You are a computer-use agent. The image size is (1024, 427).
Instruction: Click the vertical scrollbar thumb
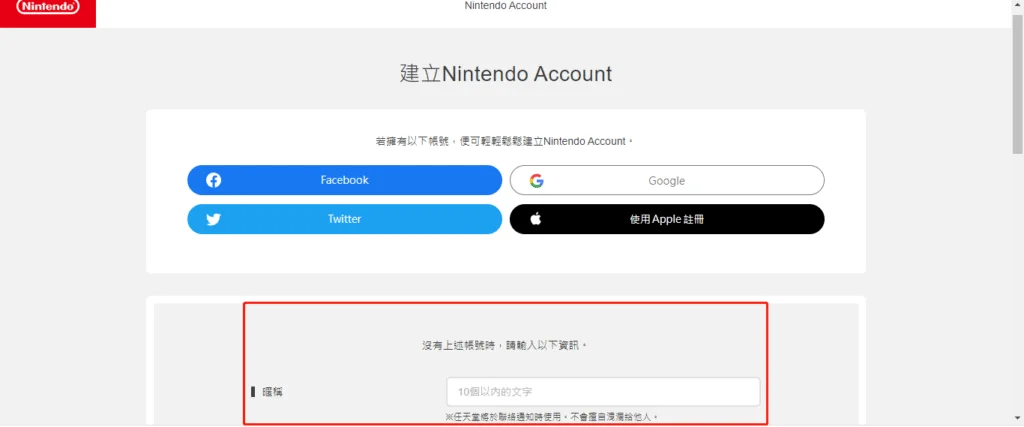coord(1018,82)
